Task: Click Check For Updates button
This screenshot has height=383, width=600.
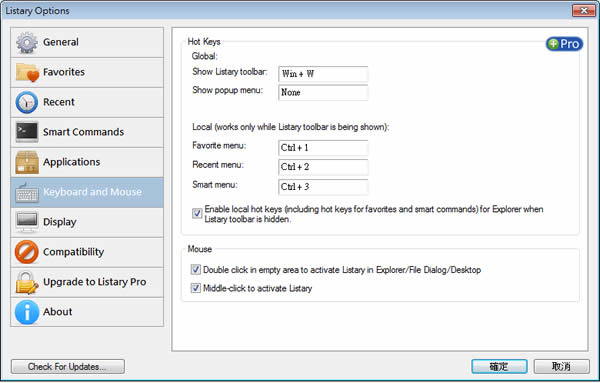Action: 68,367
